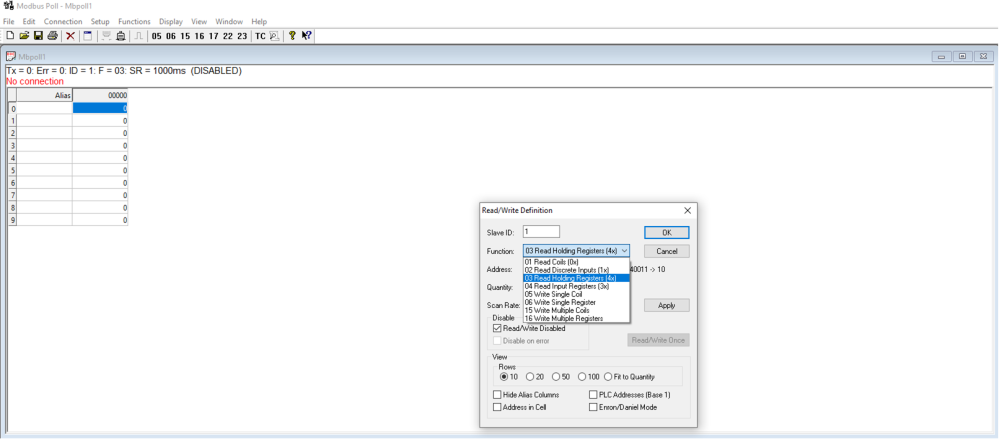
Task: Toggle the PLC Addresses (Base 1) checkbox
Action: click(x=594, y=395)
